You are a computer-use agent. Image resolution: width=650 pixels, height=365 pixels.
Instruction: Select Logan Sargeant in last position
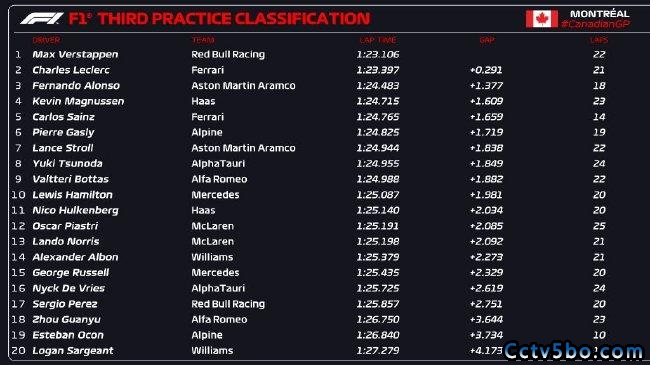pyautogui.click(x=73, y=350)
